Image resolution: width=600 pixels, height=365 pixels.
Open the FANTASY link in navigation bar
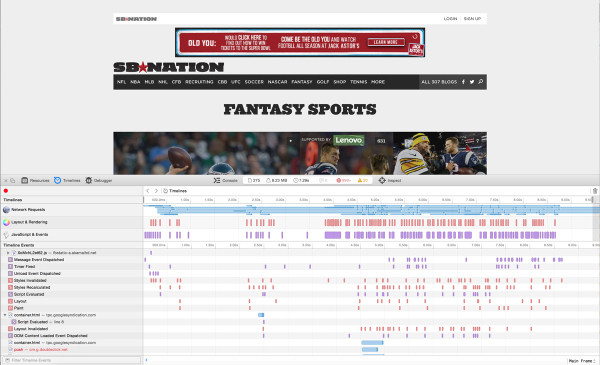pos(302,82)
